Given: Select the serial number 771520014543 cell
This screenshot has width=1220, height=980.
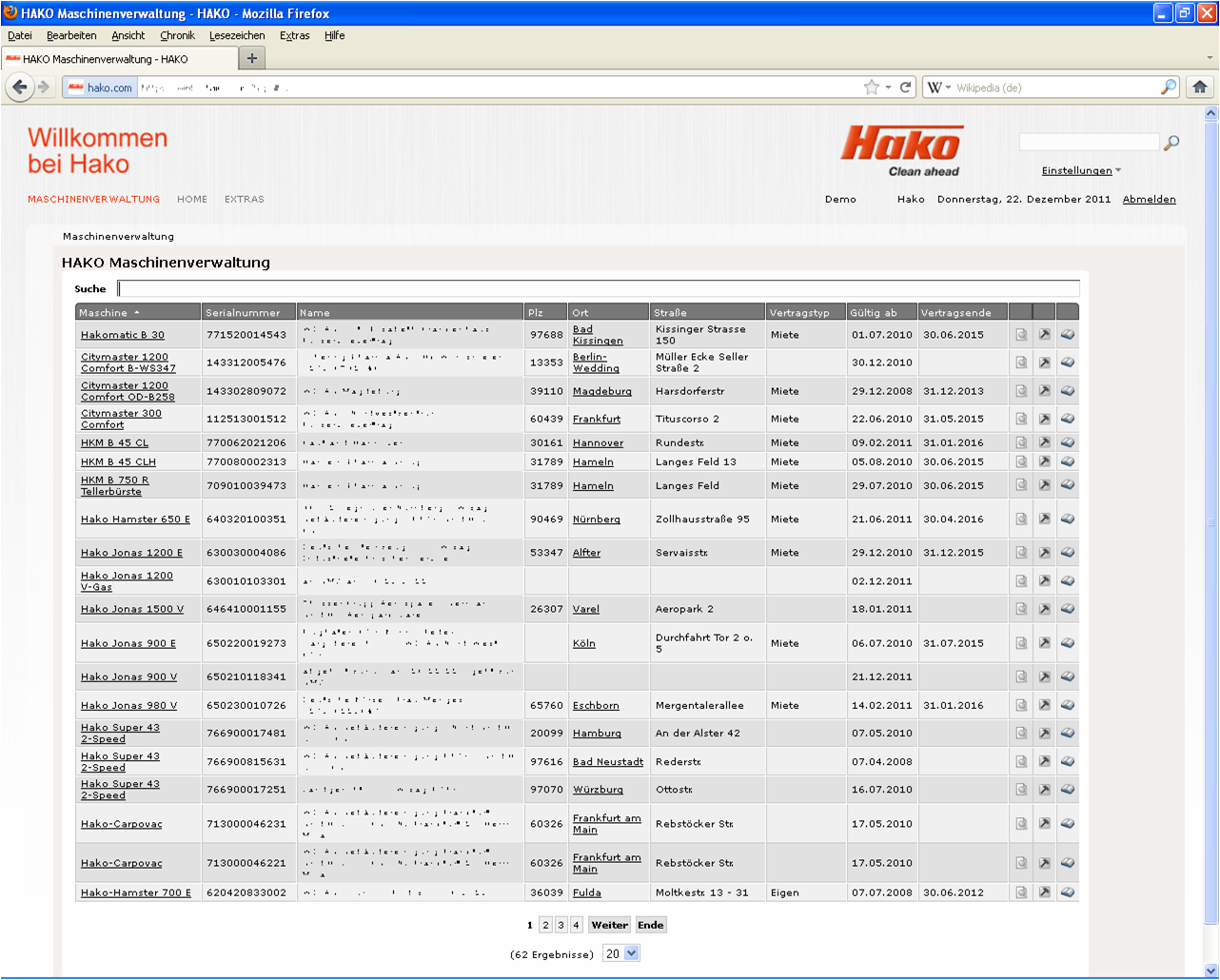Looking at the screenshot, I should [249, 335].
